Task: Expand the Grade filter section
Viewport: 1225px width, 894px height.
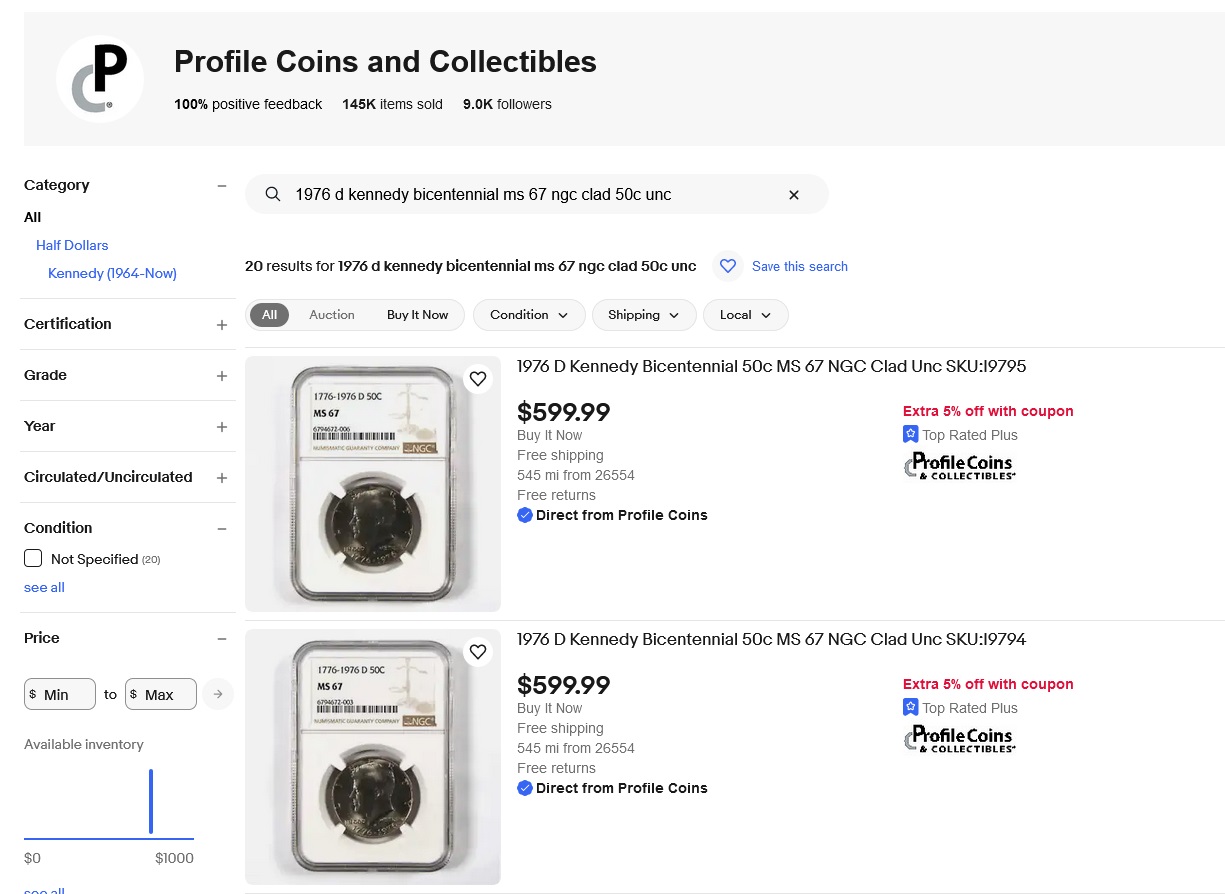Action: click(222, 376)
